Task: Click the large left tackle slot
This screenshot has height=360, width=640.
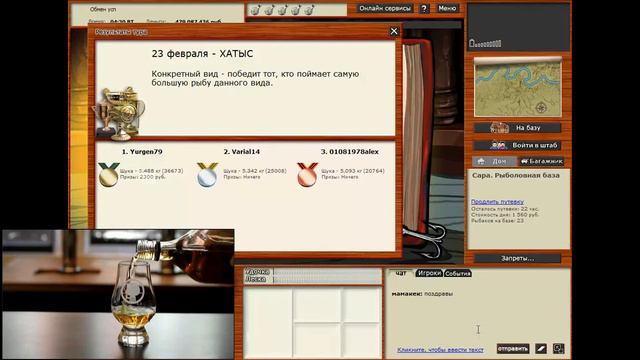Action: (x=268, y=322)
